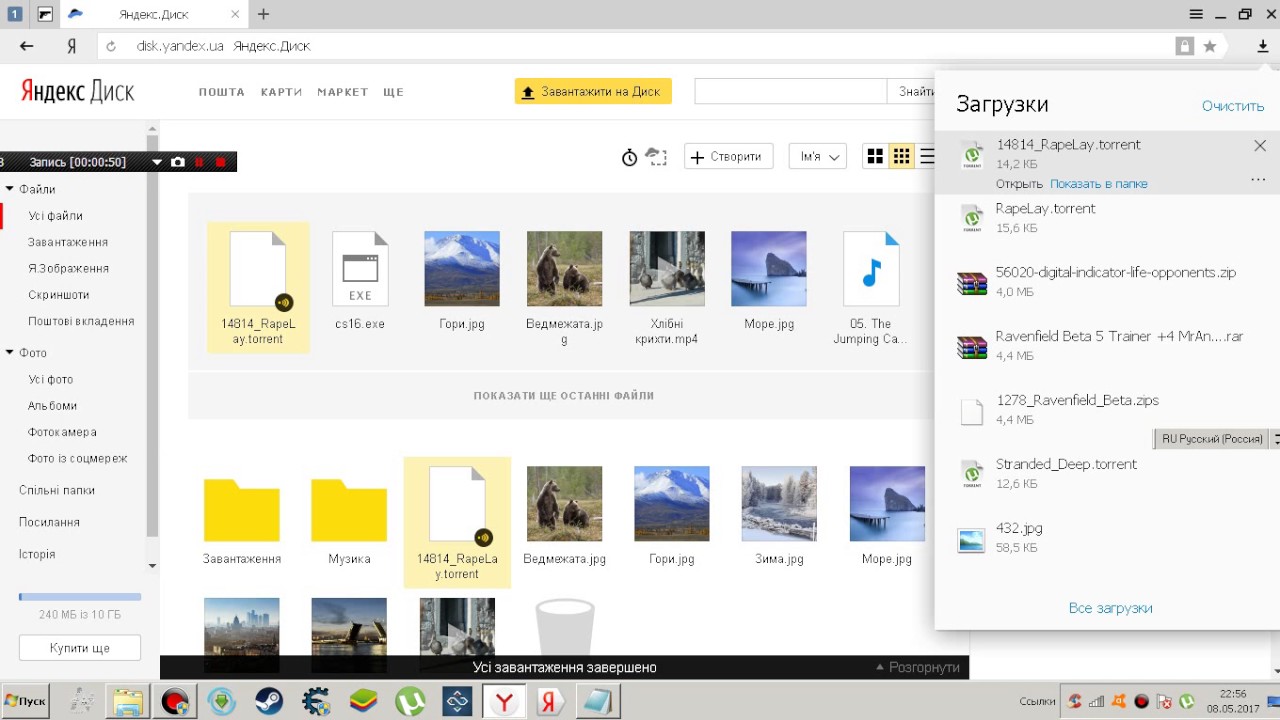
Task: Open Фотокамера in the sidebar
Action: click(62, 432)
